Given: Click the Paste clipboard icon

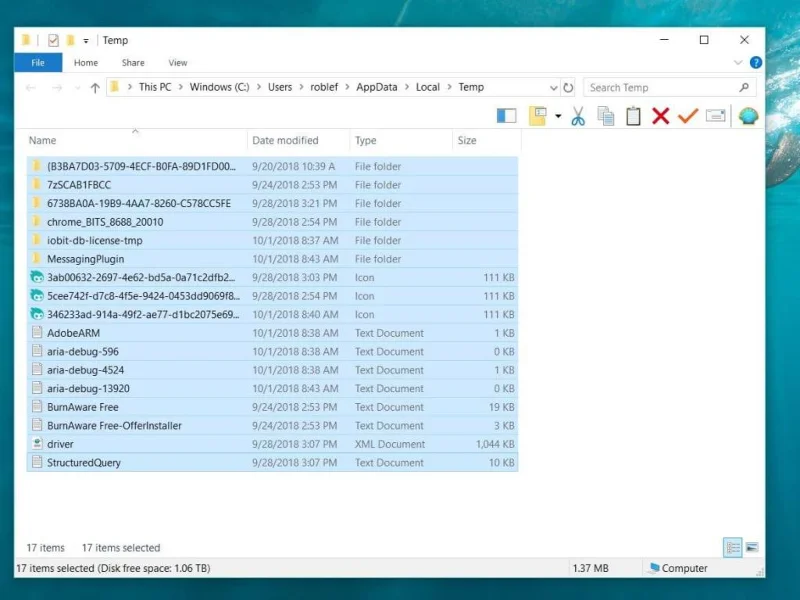Looking at the screenshot, I should click(x=633, y=116).
